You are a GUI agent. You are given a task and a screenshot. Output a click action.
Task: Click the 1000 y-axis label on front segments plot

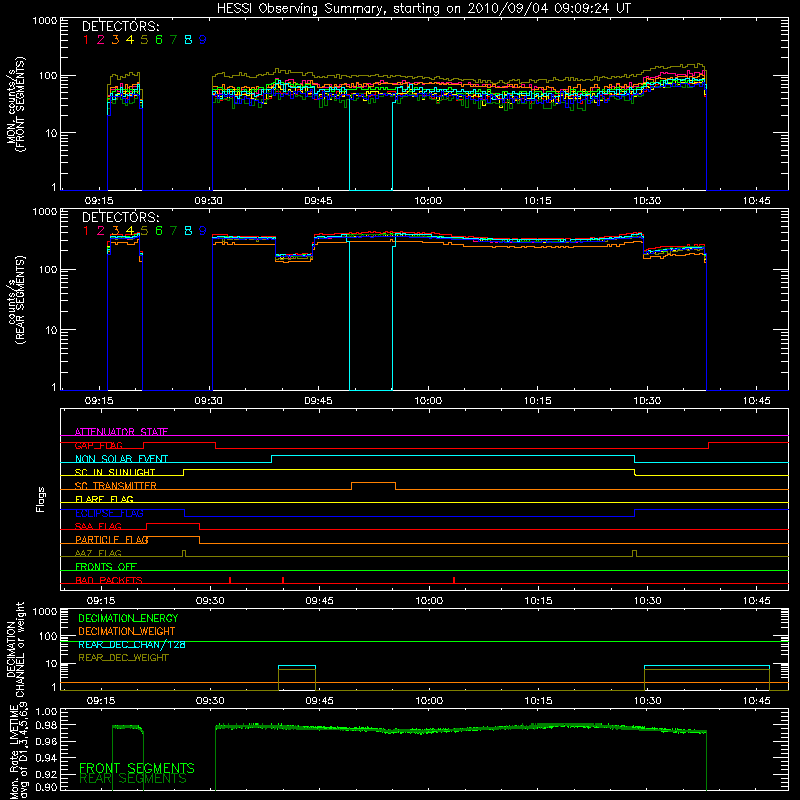(45, 21)
